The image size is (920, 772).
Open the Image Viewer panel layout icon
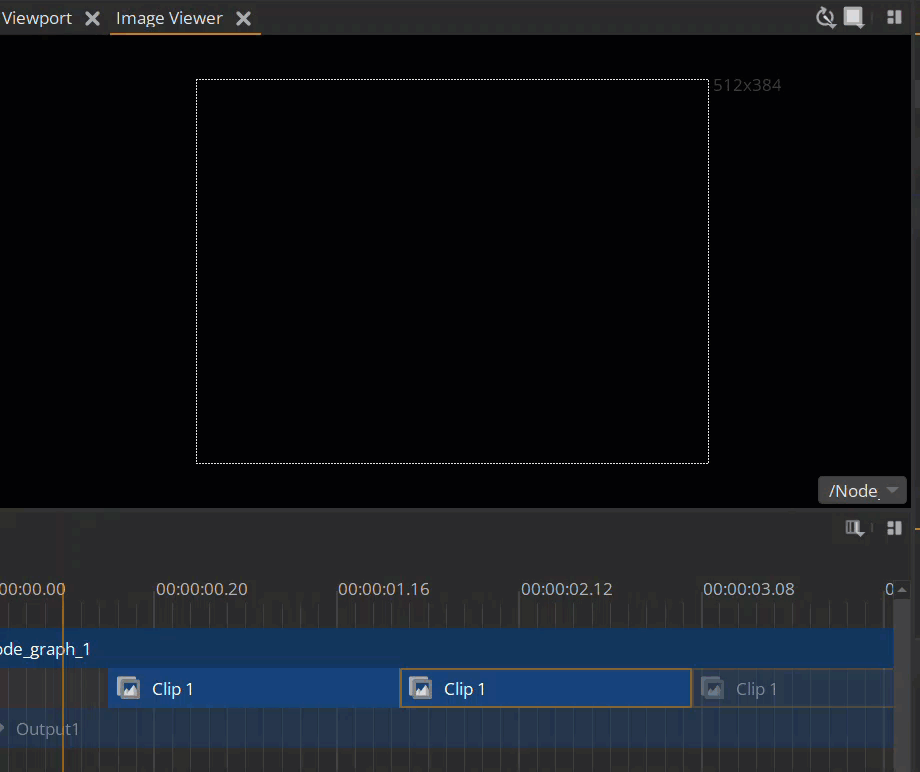894,18
